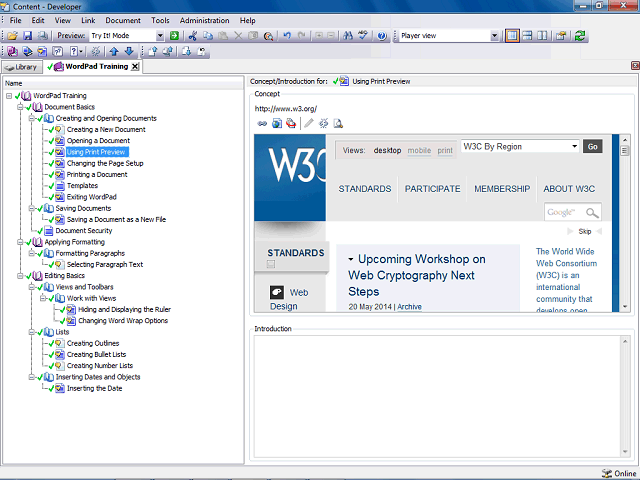The image size is (640, 480).
Task: Switch to vertical split layout view
Action: [x=542, y=36]
